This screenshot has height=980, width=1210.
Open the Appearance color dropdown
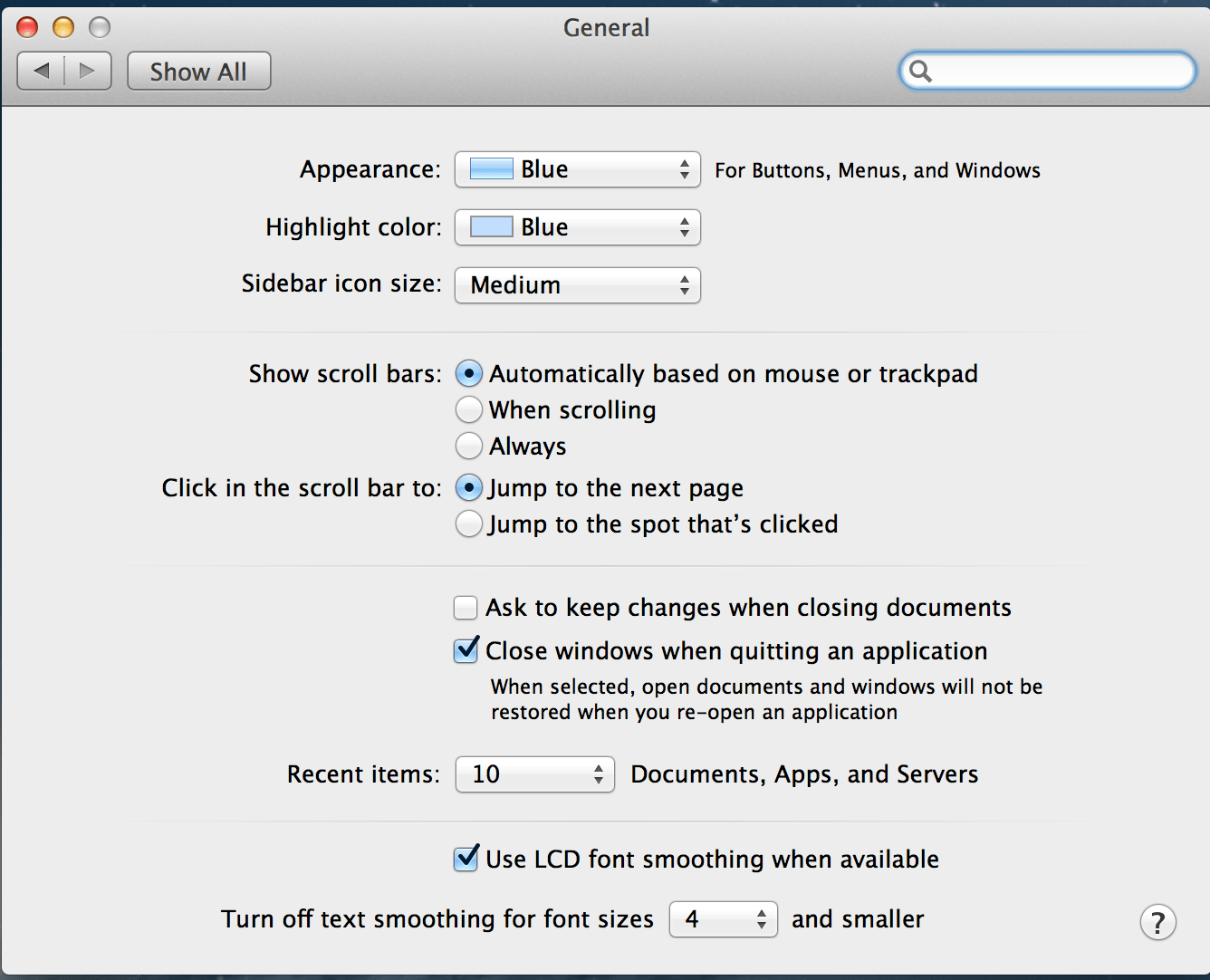577,169
